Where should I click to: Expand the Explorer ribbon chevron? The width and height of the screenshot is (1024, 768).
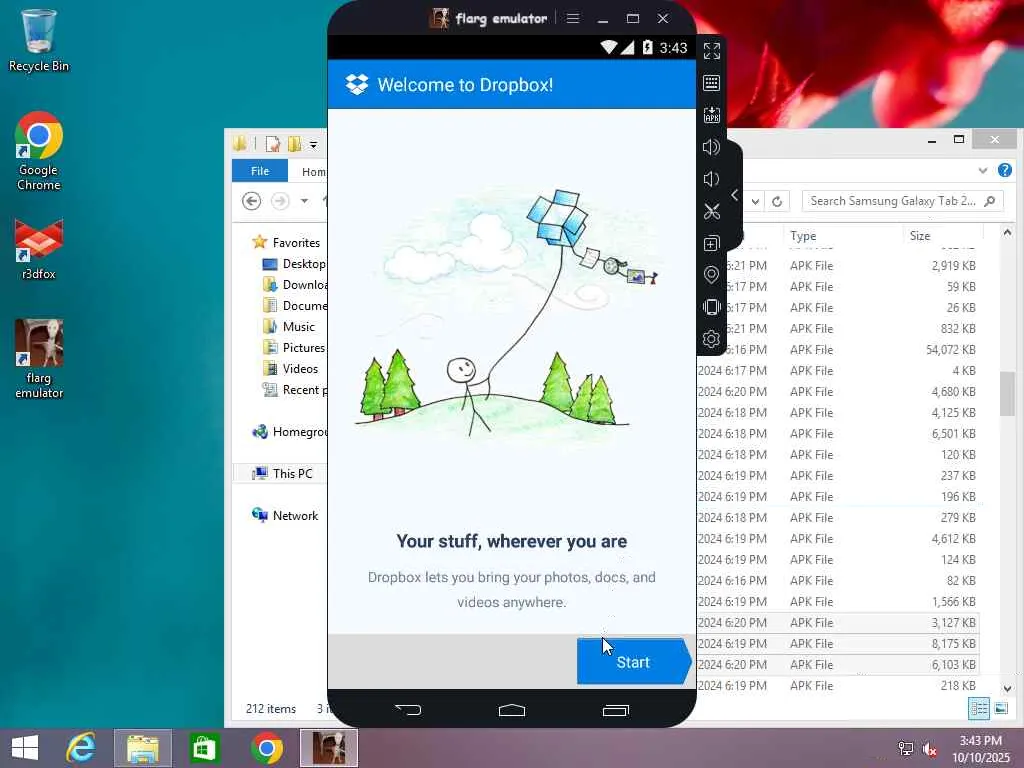pyautogui.click(x=983, y=170)
